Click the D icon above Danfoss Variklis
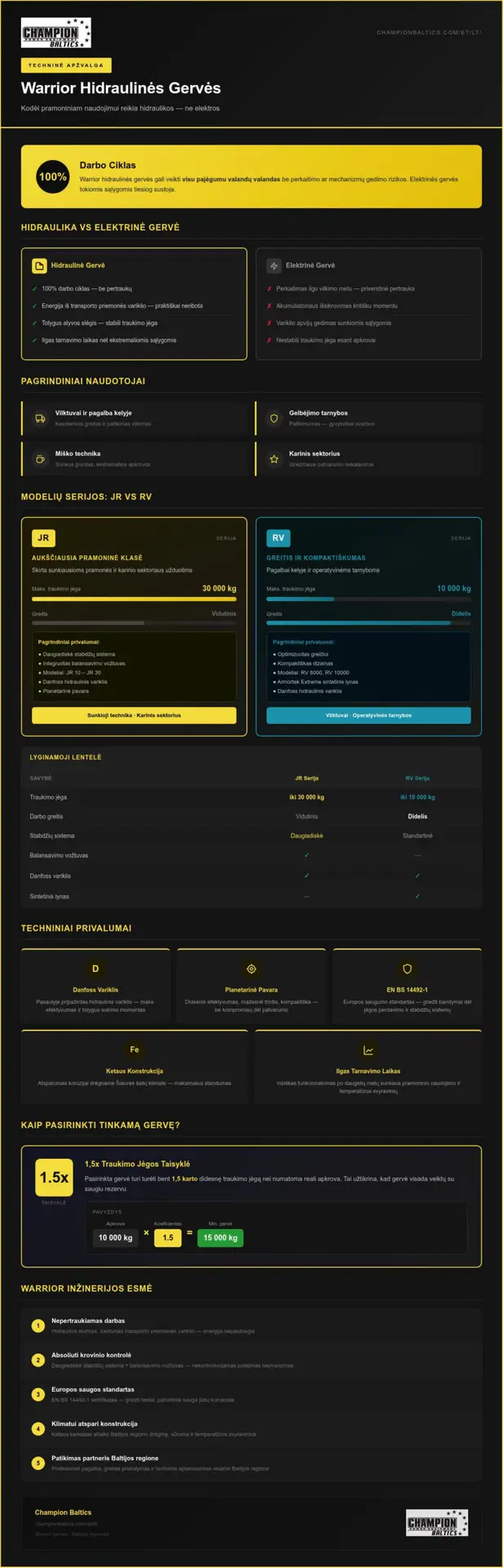The height and width of the screenshot is (1568, 503). click(96, 969)
